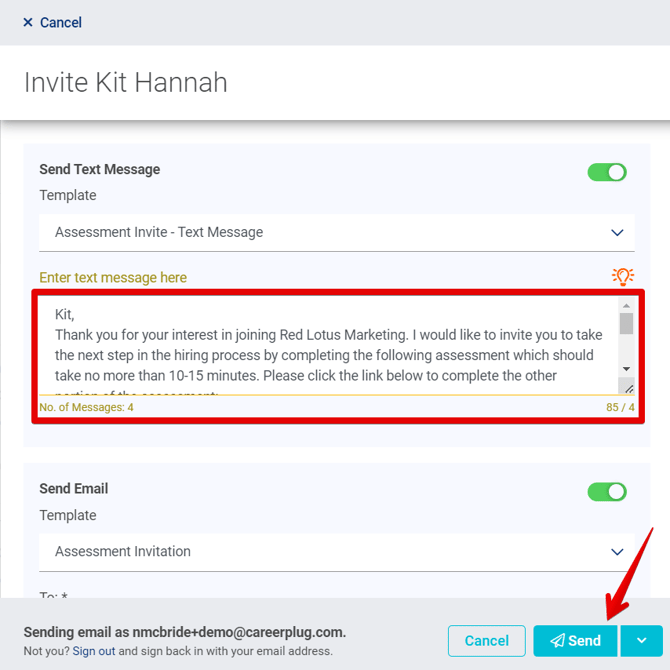Click the text message box resize handle
Screen dimensions: 670x670
point(626,387)
